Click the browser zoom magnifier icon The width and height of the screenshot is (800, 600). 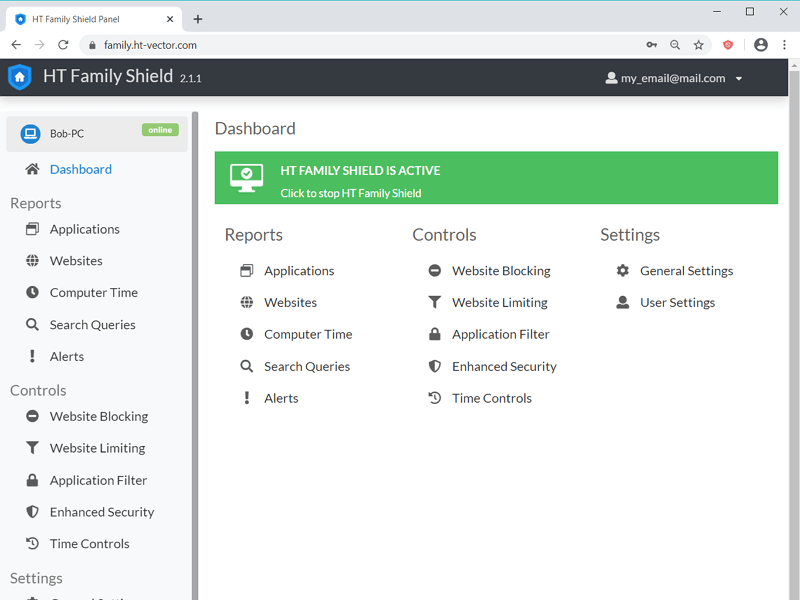tap(675, 45)
